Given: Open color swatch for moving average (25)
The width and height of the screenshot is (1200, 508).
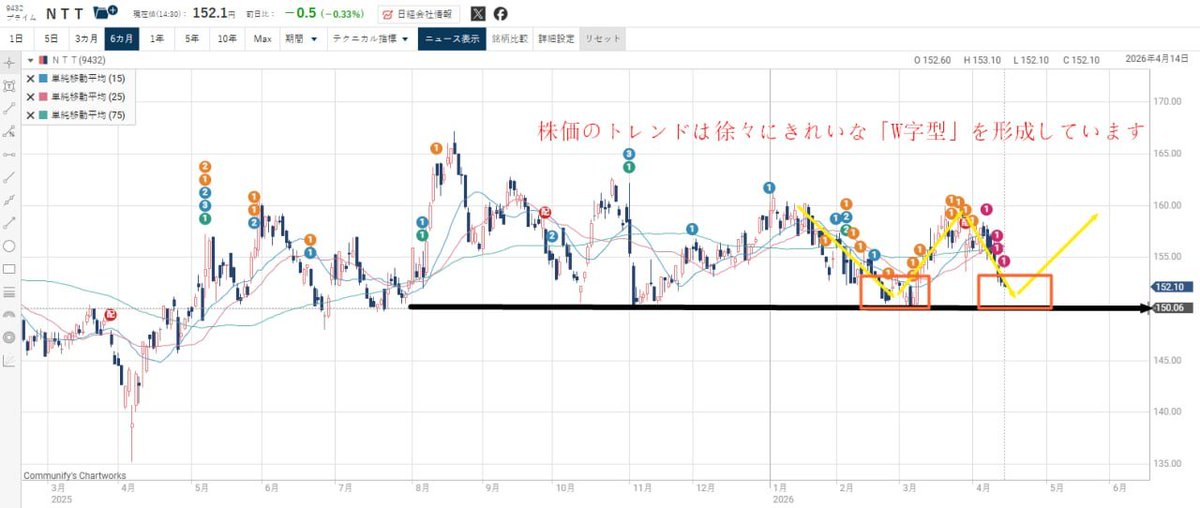Looking at the screenshot, I should point(44,97).
